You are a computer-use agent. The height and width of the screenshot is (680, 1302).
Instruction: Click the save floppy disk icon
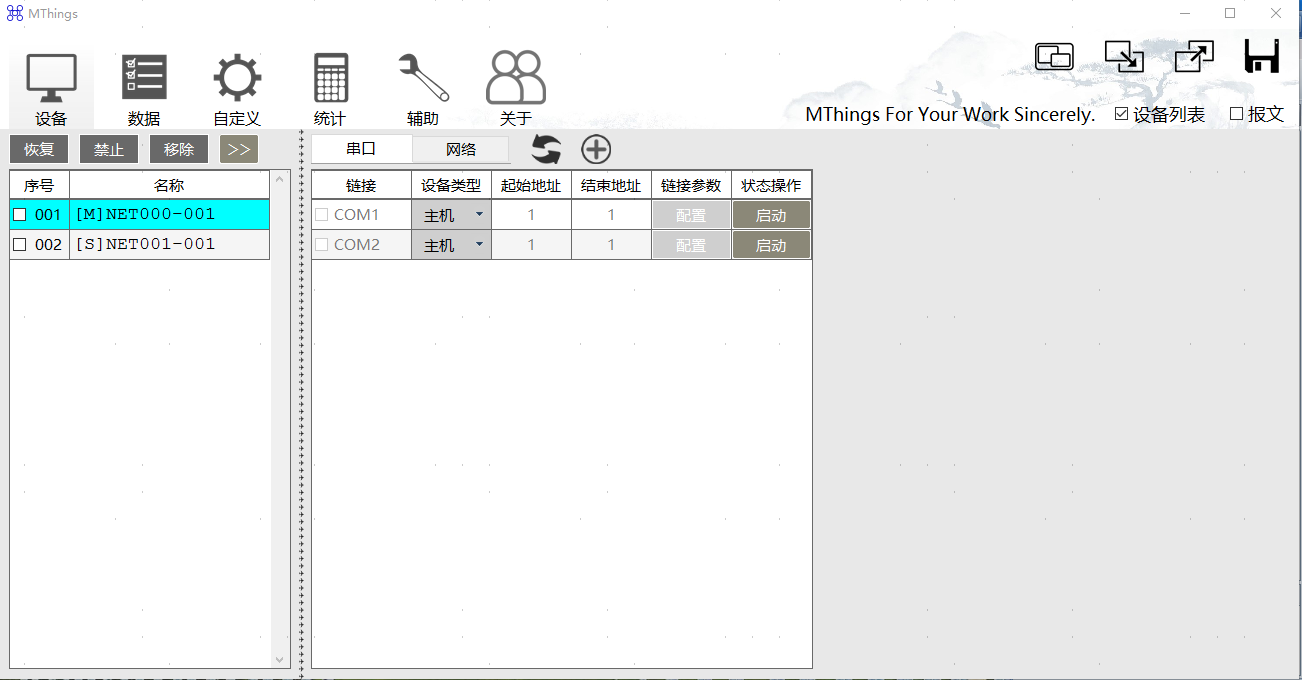tap(1262, 56)
